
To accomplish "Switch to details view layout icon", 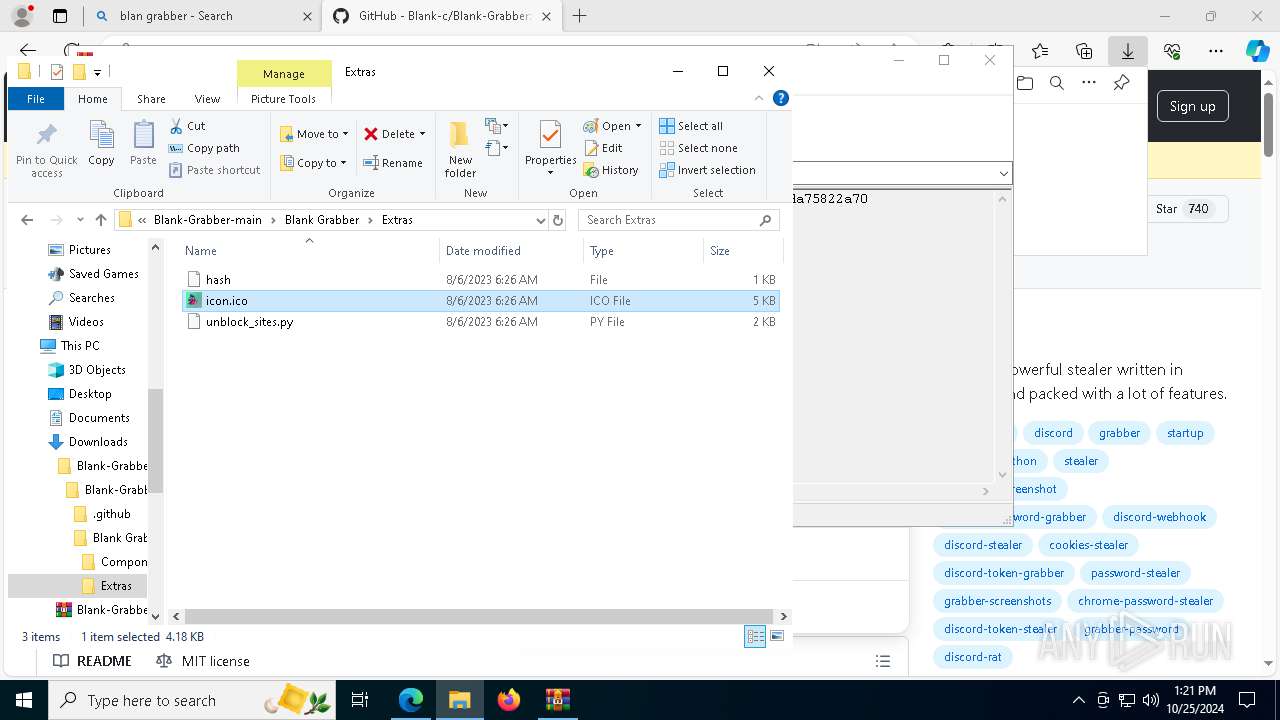I will pos(755,637).
